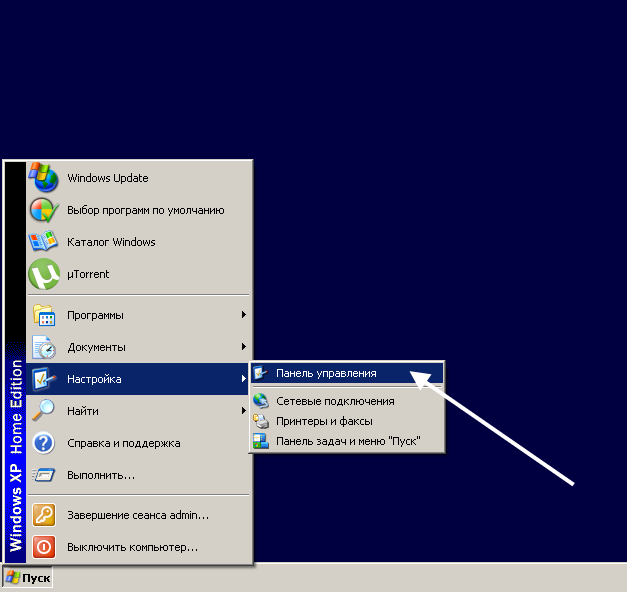The width and height of the screenshot is (627, 592).
Task: Click the Каталог Windows book icon
Action: (43, 241)
